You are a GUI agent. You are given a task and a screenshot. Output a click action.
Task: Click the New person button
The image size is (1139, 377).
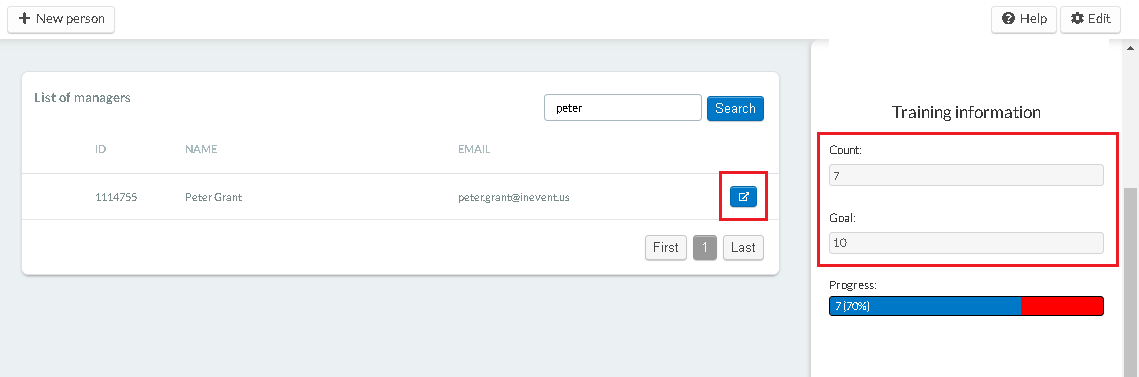pos(61,19)
